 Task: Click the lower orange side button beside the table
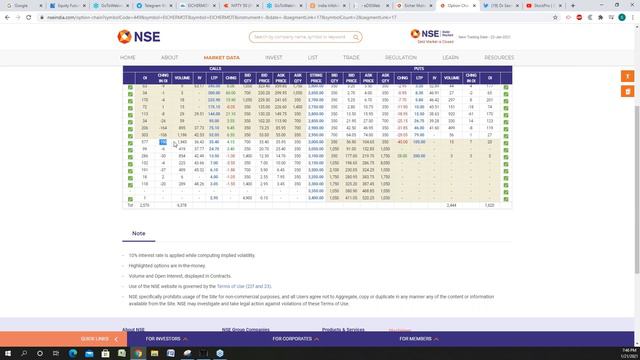coord(627,91)
